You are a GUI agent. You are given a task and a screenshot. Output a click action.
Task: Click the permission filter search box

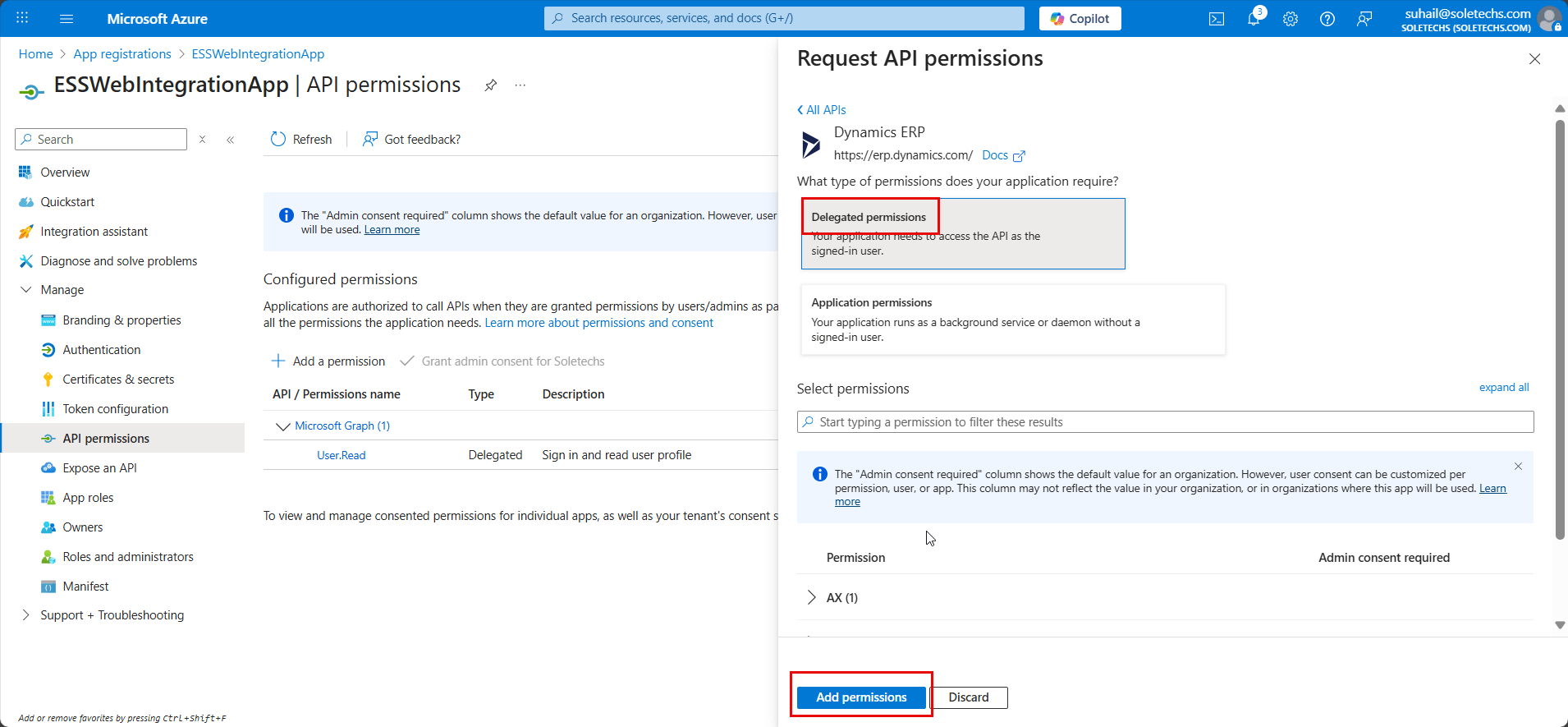pos(1165,422)
